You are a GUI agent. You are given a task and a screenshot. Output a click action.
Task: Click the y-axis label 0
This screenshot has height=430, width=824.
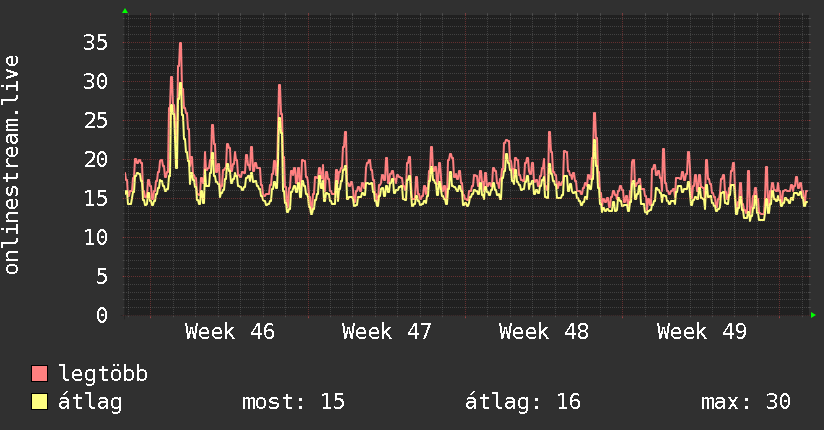(102, 315)
